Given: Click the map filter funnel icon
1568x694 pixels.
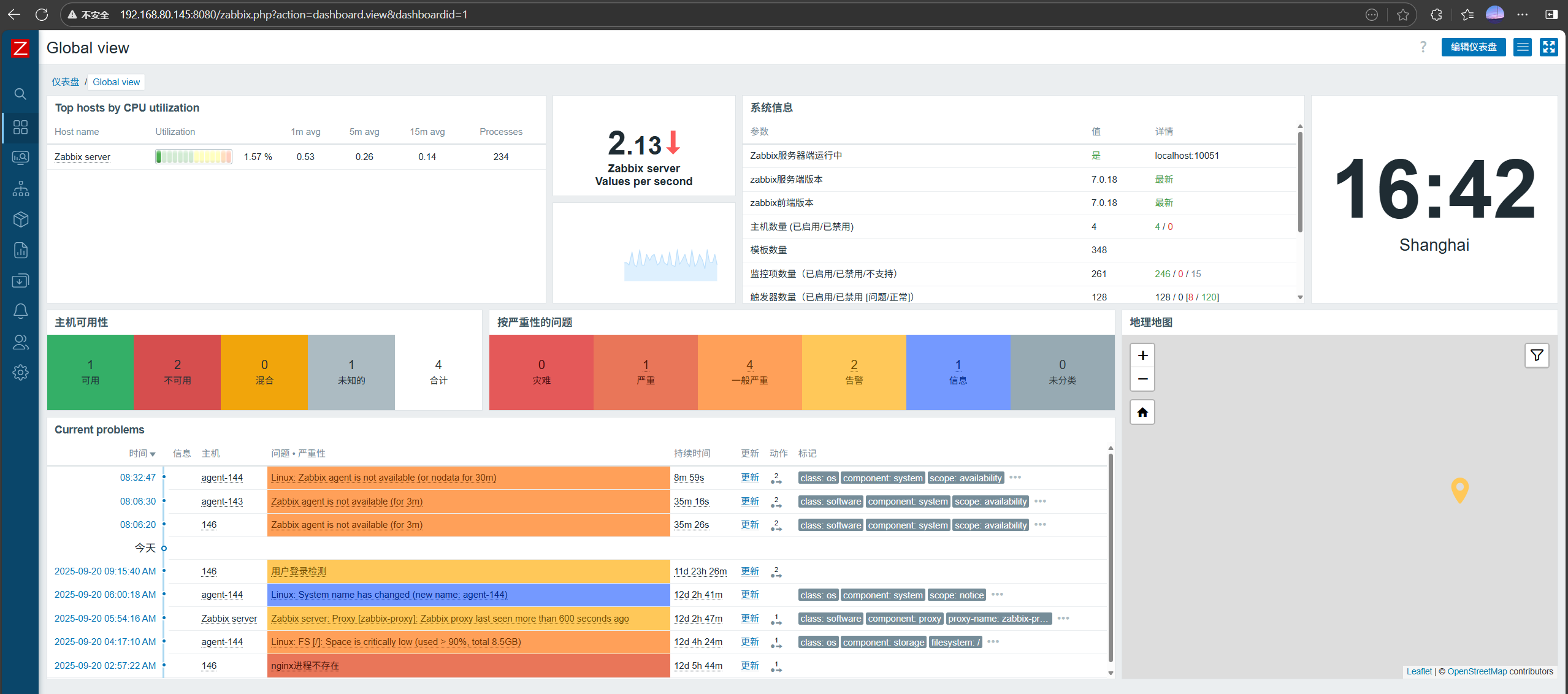Looking at the screenshot, I should 1536,356.
